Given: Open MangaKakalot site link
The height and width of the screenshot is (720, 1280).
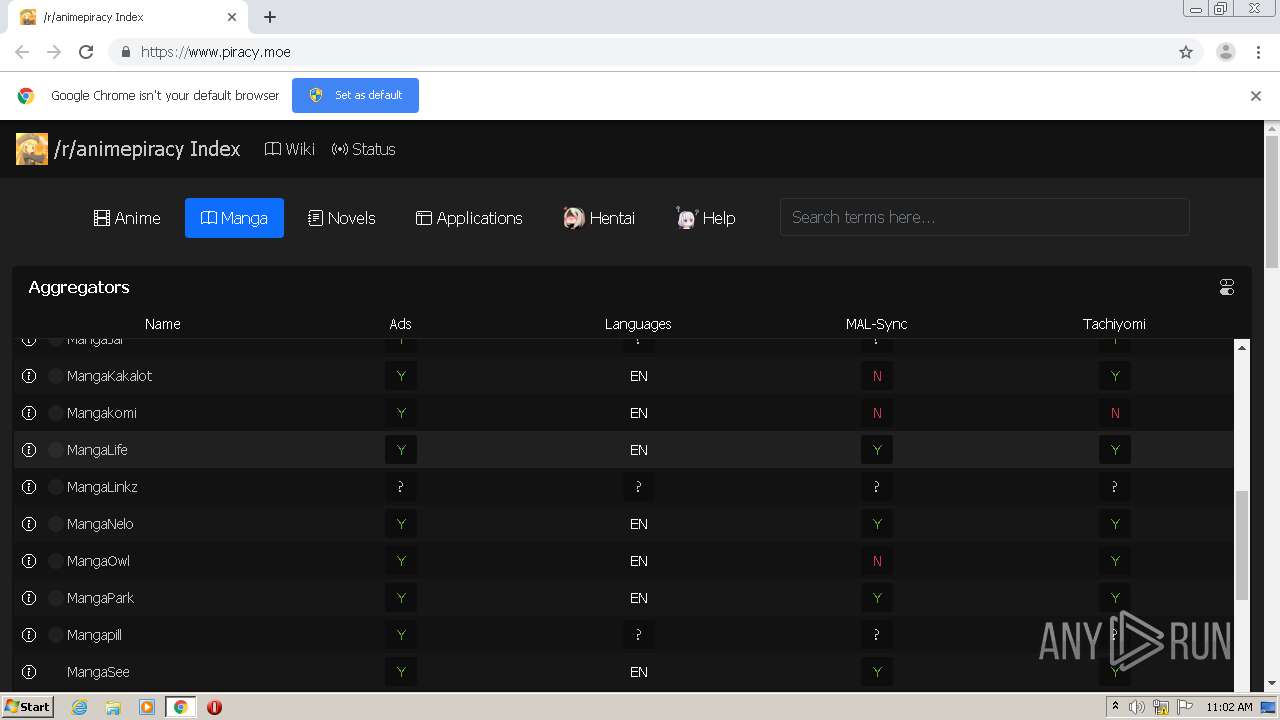Looking at the screenshot, I should [110, 376].
